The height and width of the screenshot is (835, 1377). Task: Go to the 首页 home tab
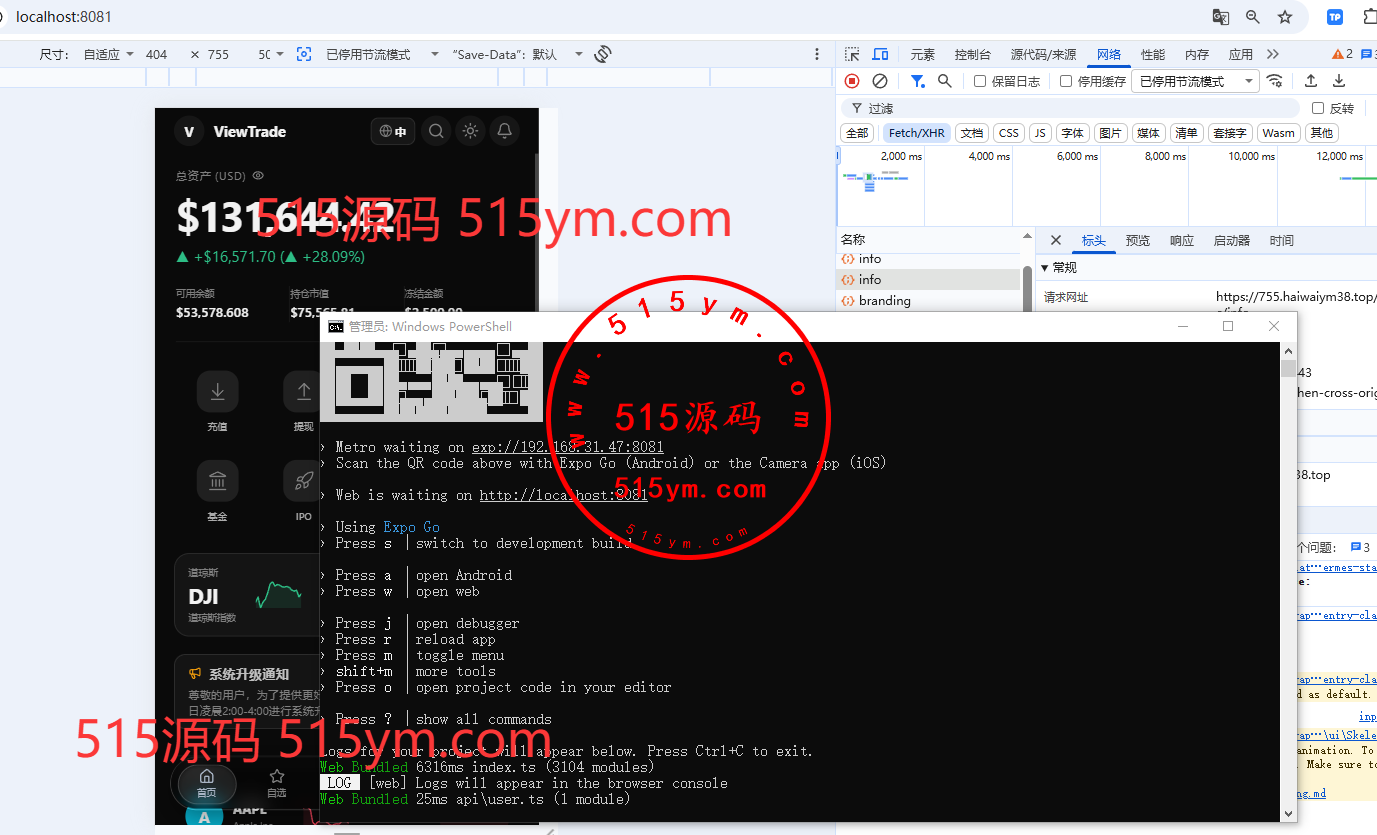pyautogui.click(x=206, y=784)
